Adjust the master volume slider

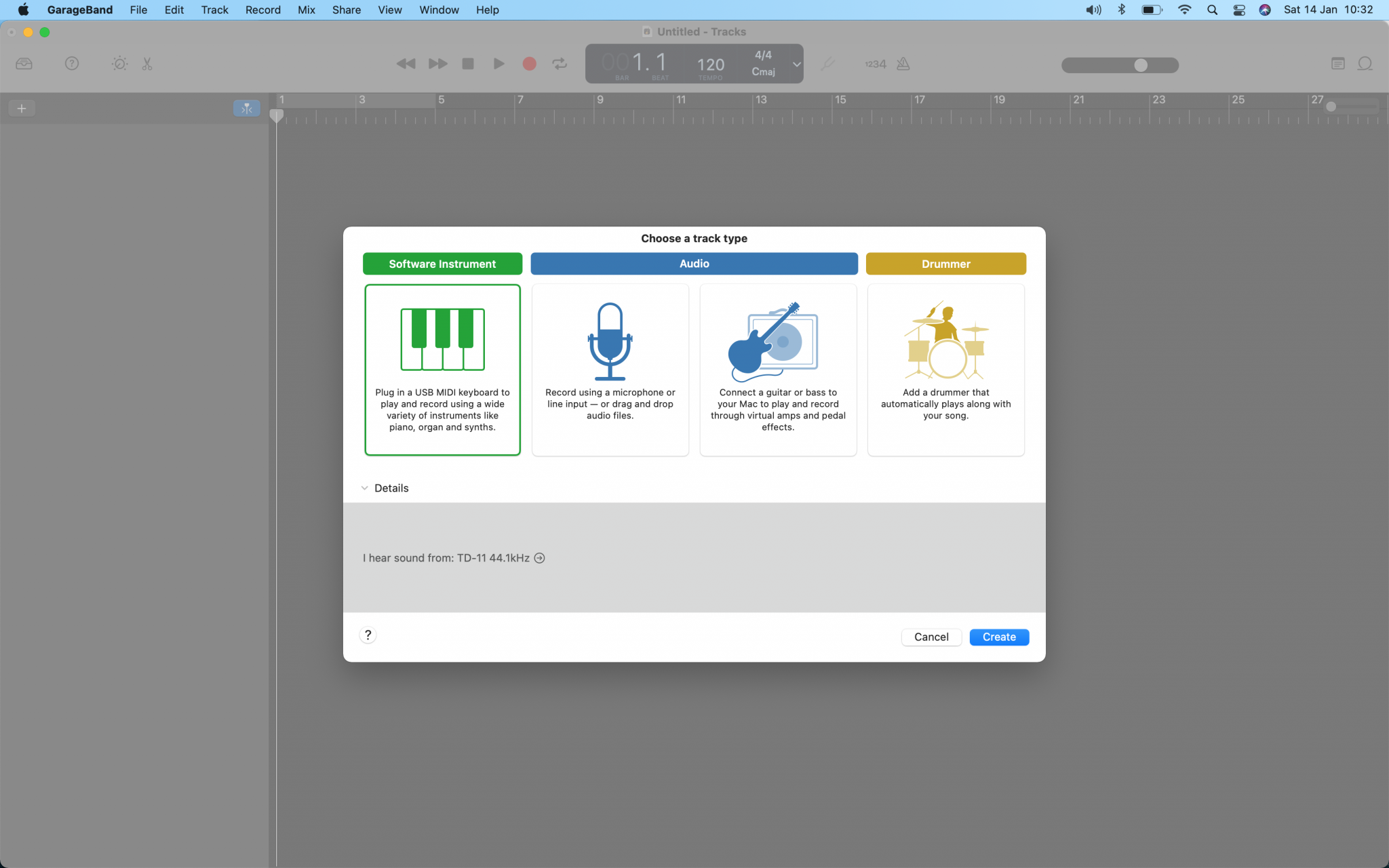(x=1139, y=65)
